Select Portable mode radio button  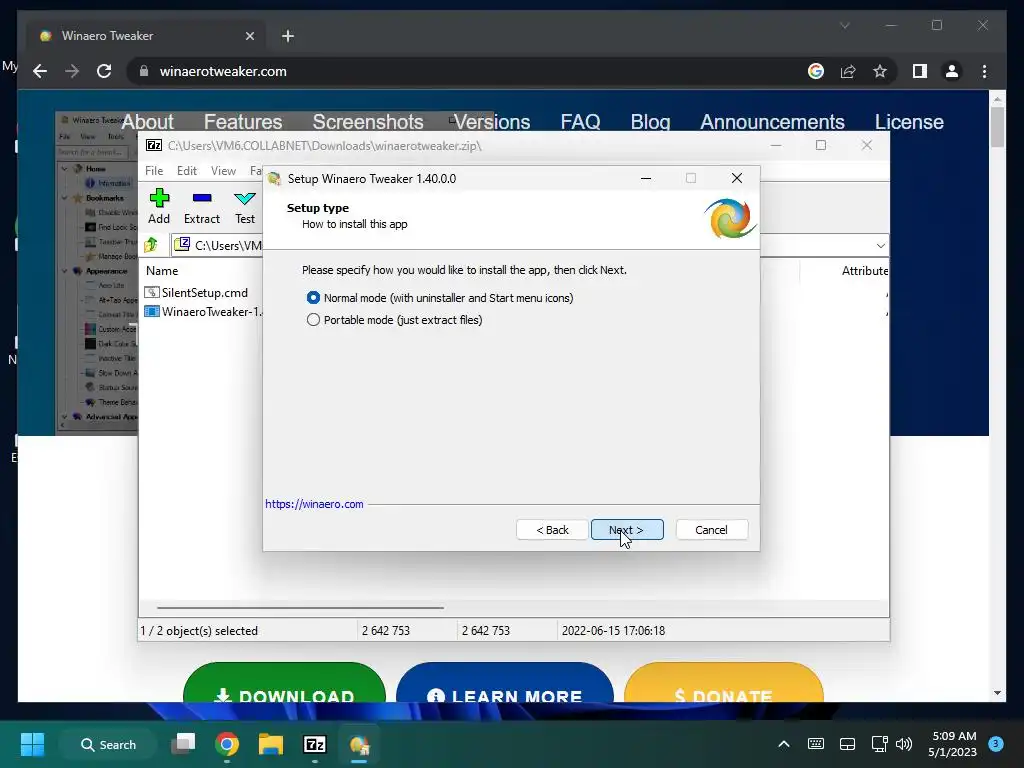pos(313,320)
